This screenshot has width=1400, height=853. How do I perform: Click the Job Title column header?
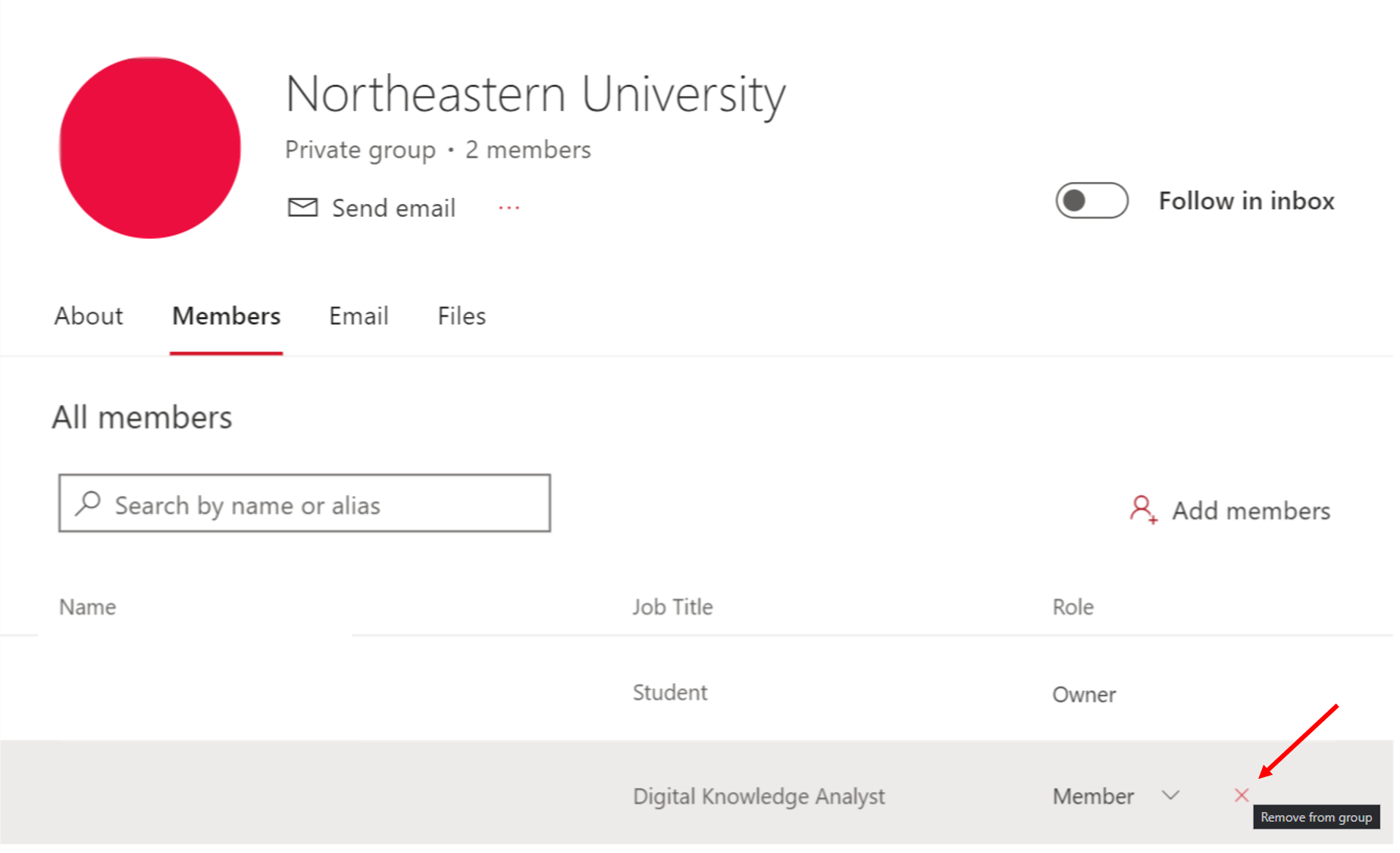click(673, 607)
